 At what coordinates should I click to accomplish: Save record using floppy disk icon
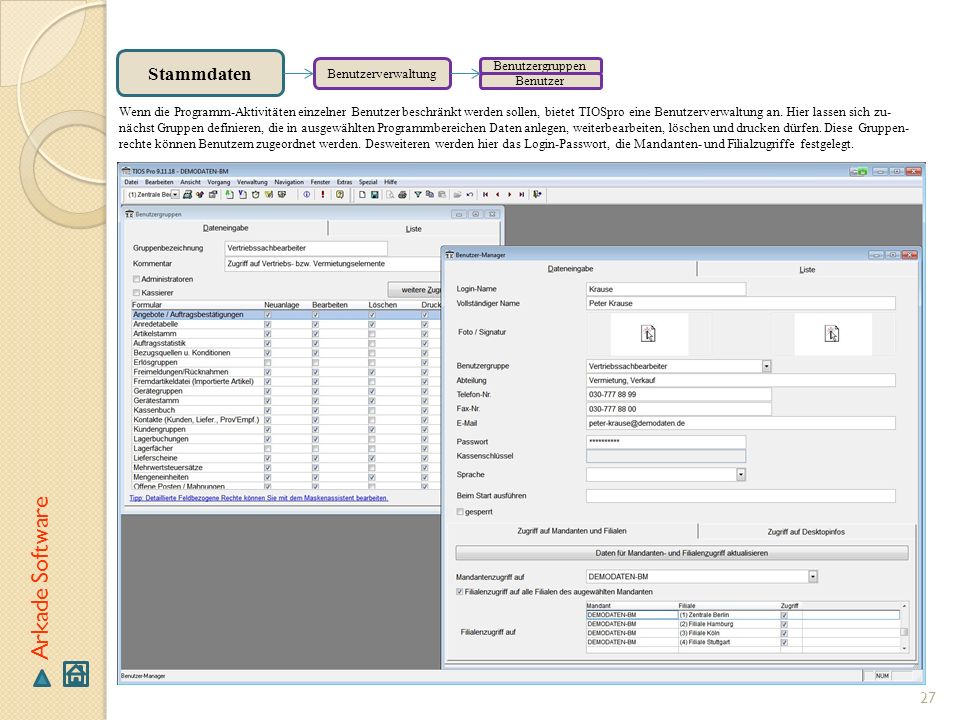coord(375,195)
